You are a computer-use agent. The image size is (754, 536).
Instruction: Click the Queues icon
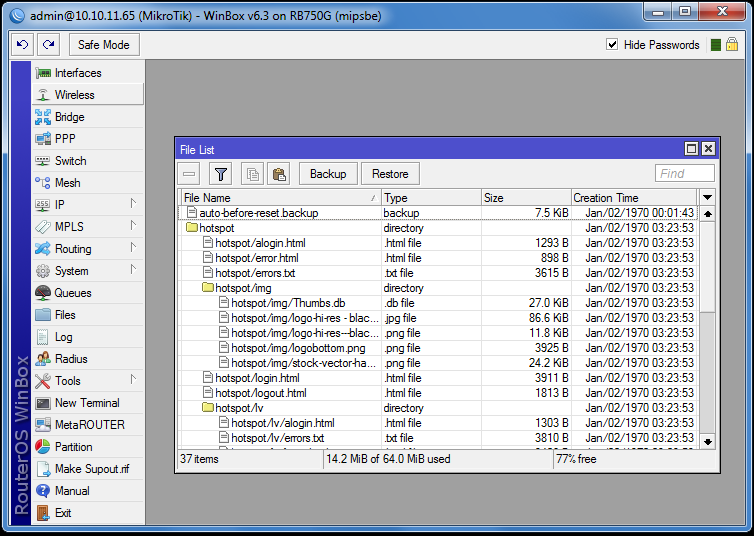43,293
